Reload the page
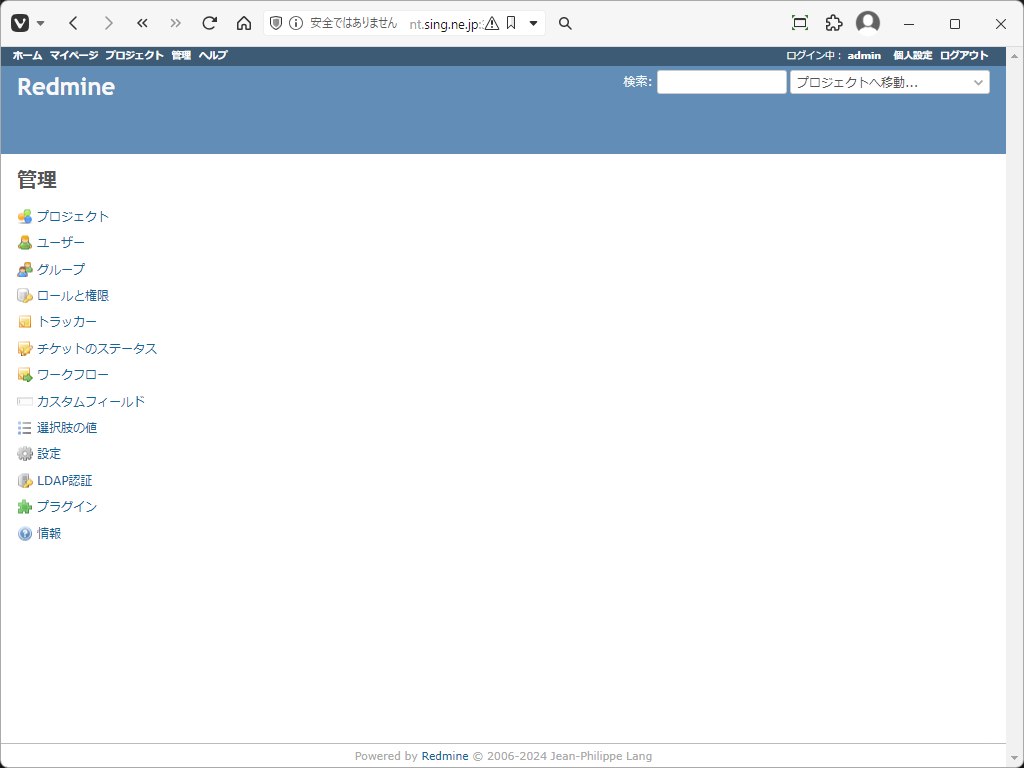Image resolution: width=1024 pixels, height=768 pixels. click(x=210, y=24)
